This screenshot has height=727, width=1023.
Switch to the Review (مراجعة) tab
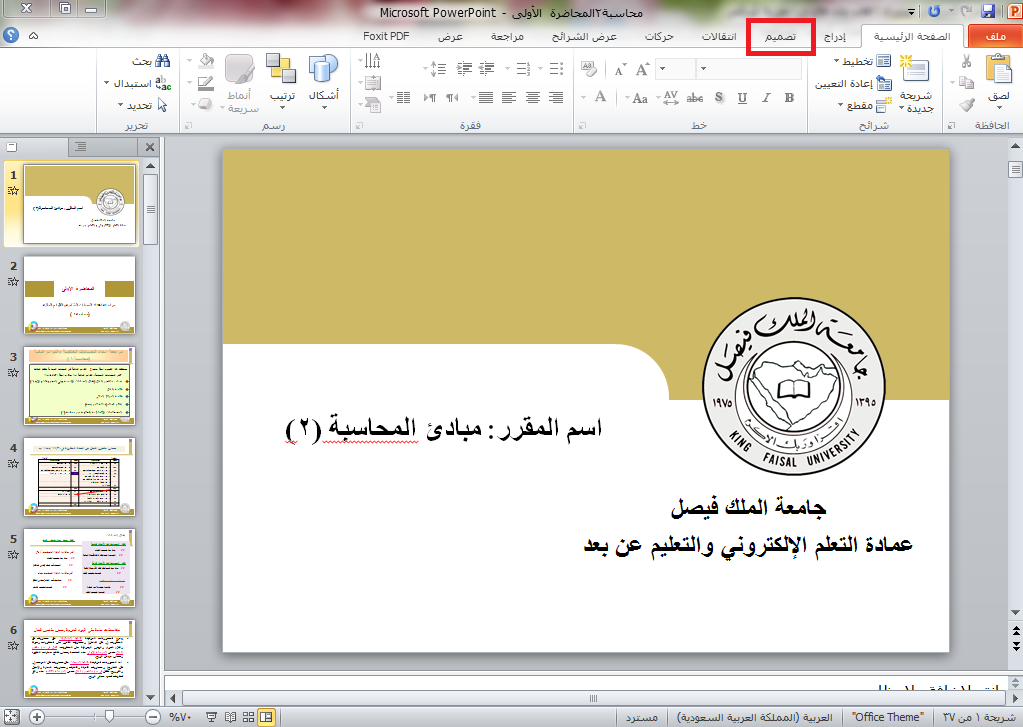pos(507,37)
